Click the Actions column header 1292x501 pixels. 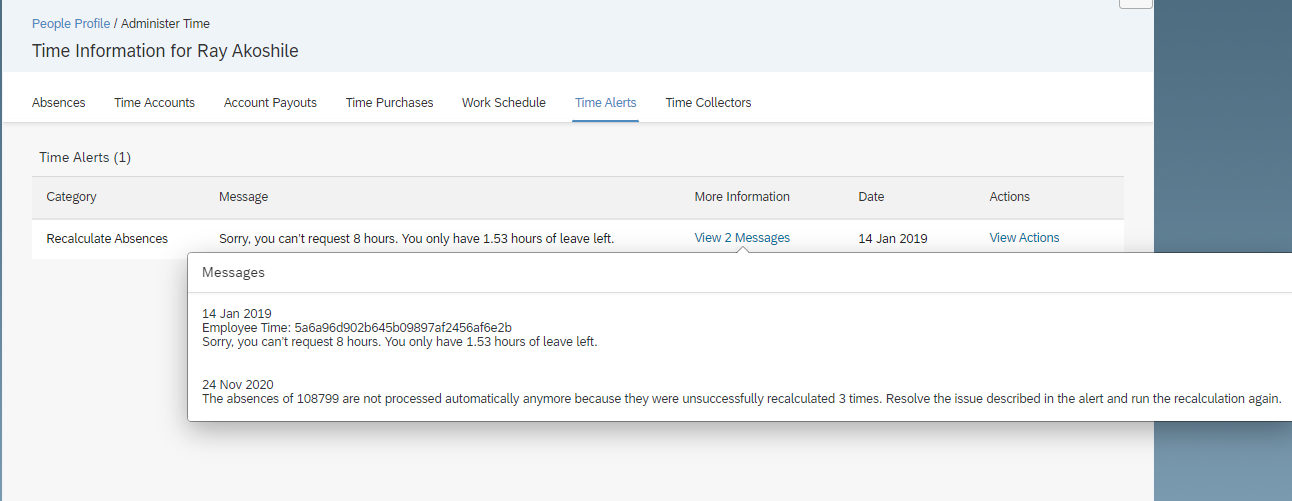[1009, 197]
